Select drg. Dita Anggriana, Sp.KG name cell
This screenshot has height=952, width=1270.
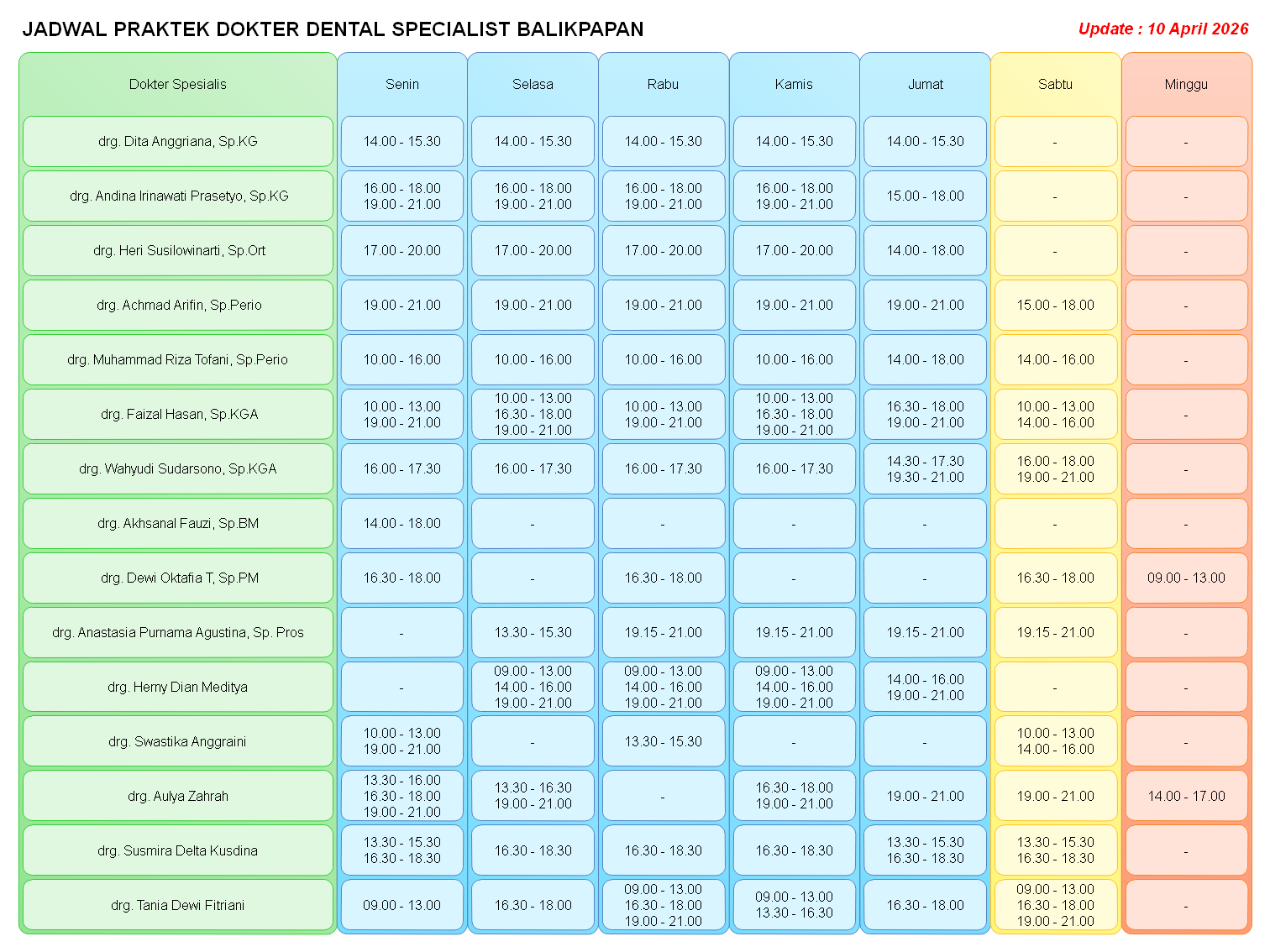177,141
